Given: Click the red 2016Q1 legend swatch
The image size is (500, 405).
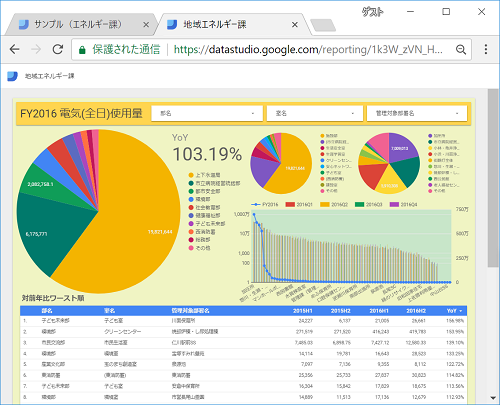Looking at the screenshot, I should [290, 204].
